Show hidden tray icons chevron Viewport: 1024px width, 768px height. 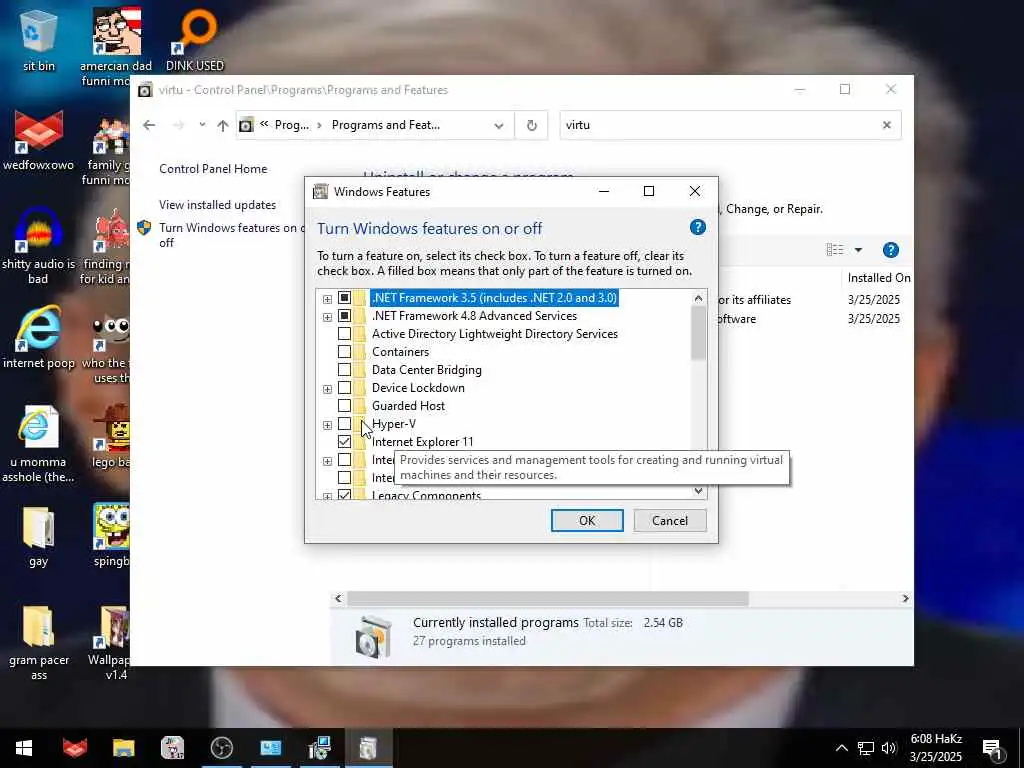[842, 748]
